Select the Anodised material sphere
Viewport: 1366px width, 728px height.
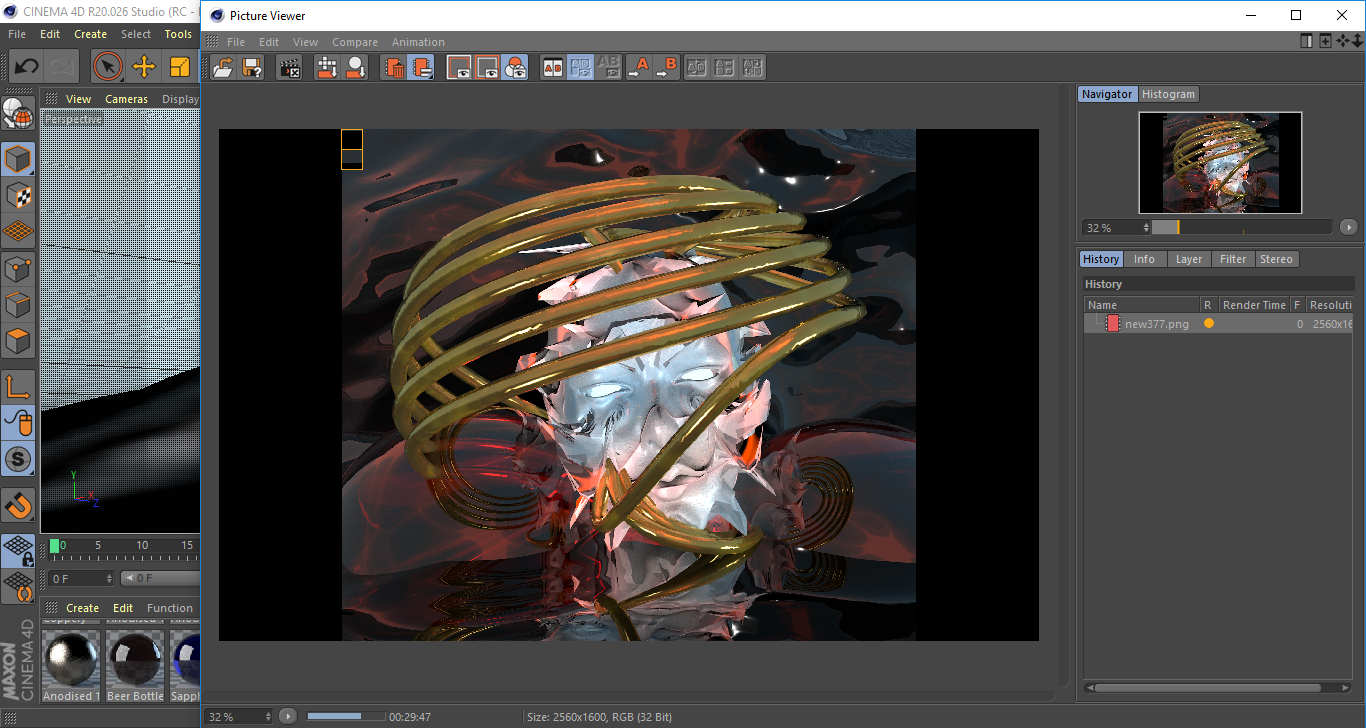[x=69, y=659]
